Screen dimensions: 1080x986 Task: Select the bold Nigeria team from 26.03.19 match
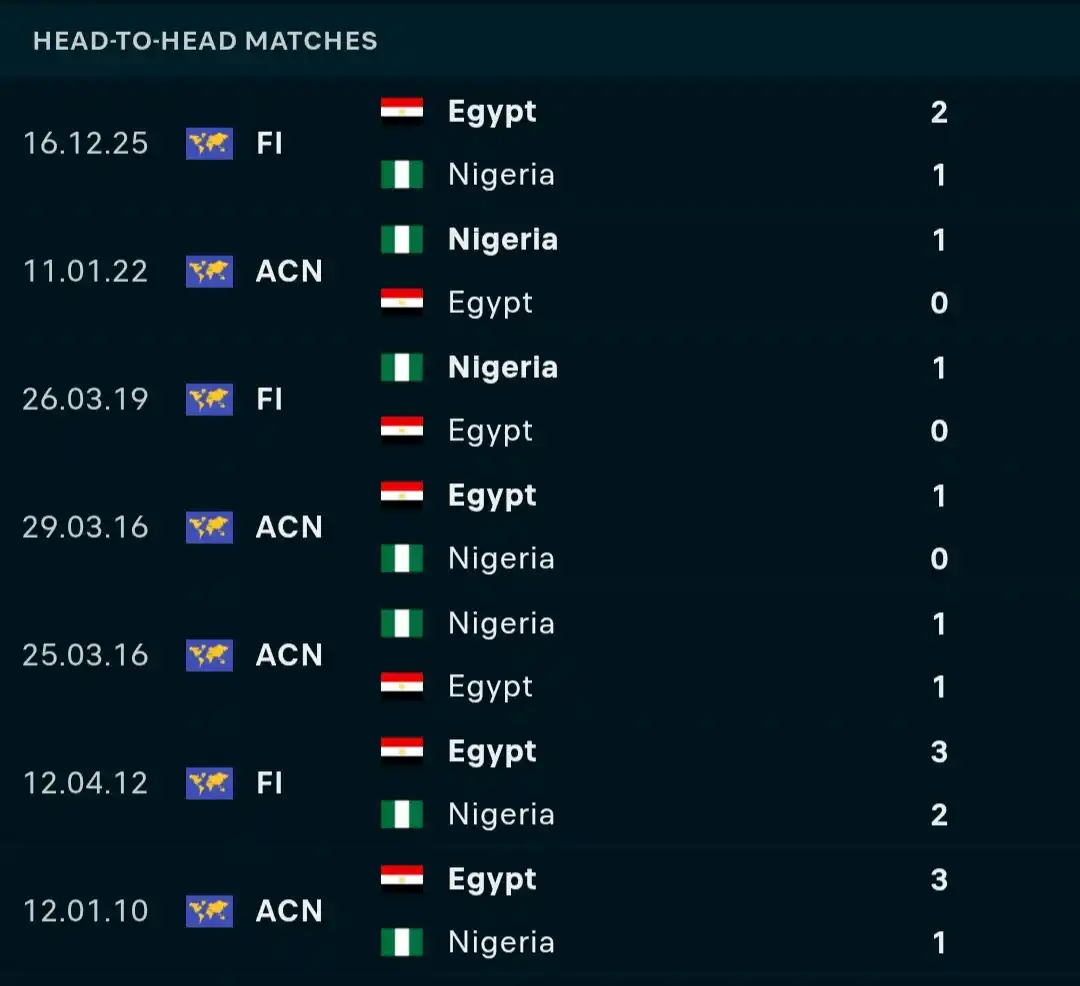(x=502, y=367)
